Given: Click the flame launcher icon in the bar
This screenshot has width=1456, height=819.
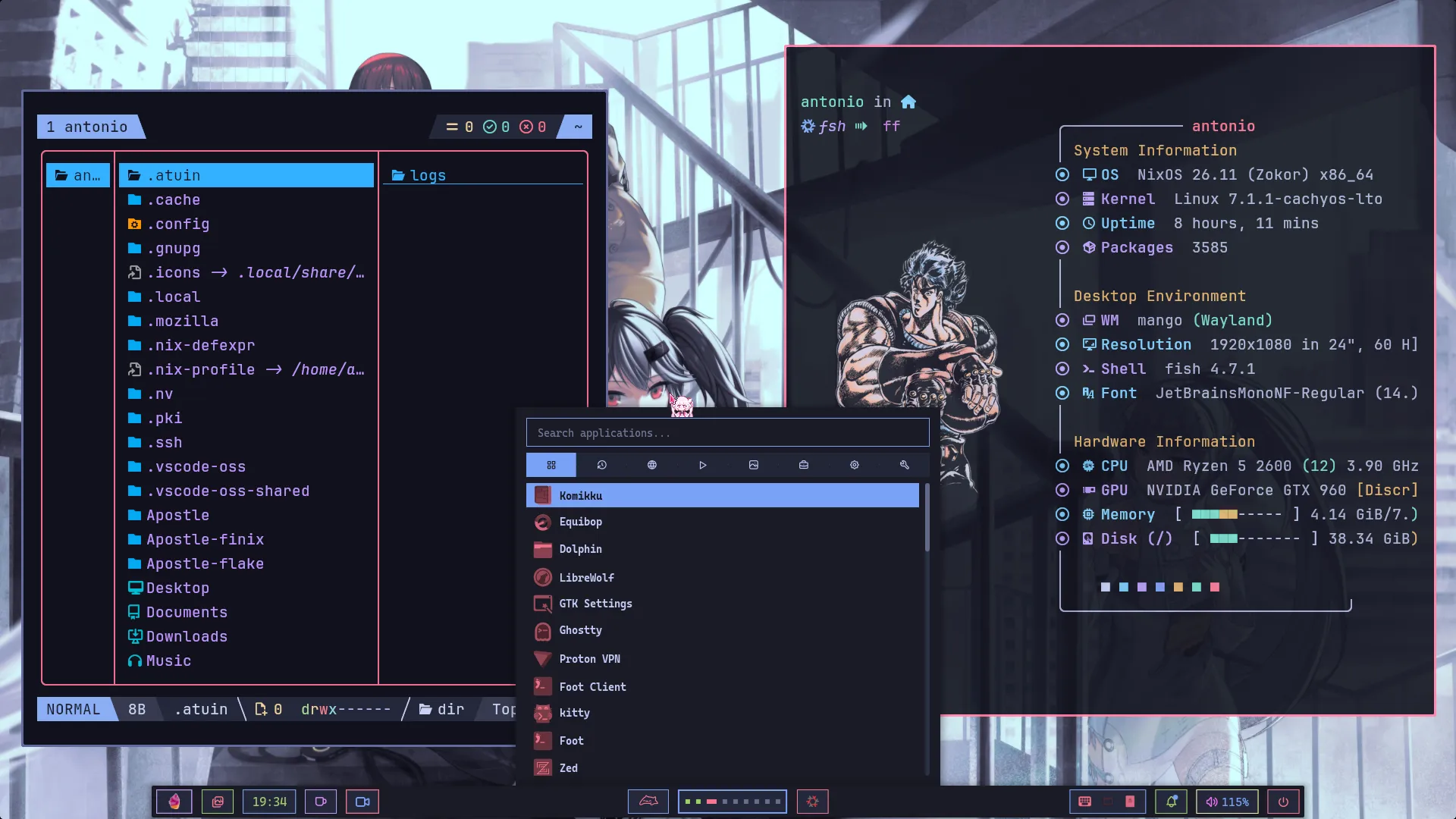Looking at the screenshot, I should click(174, 802).
